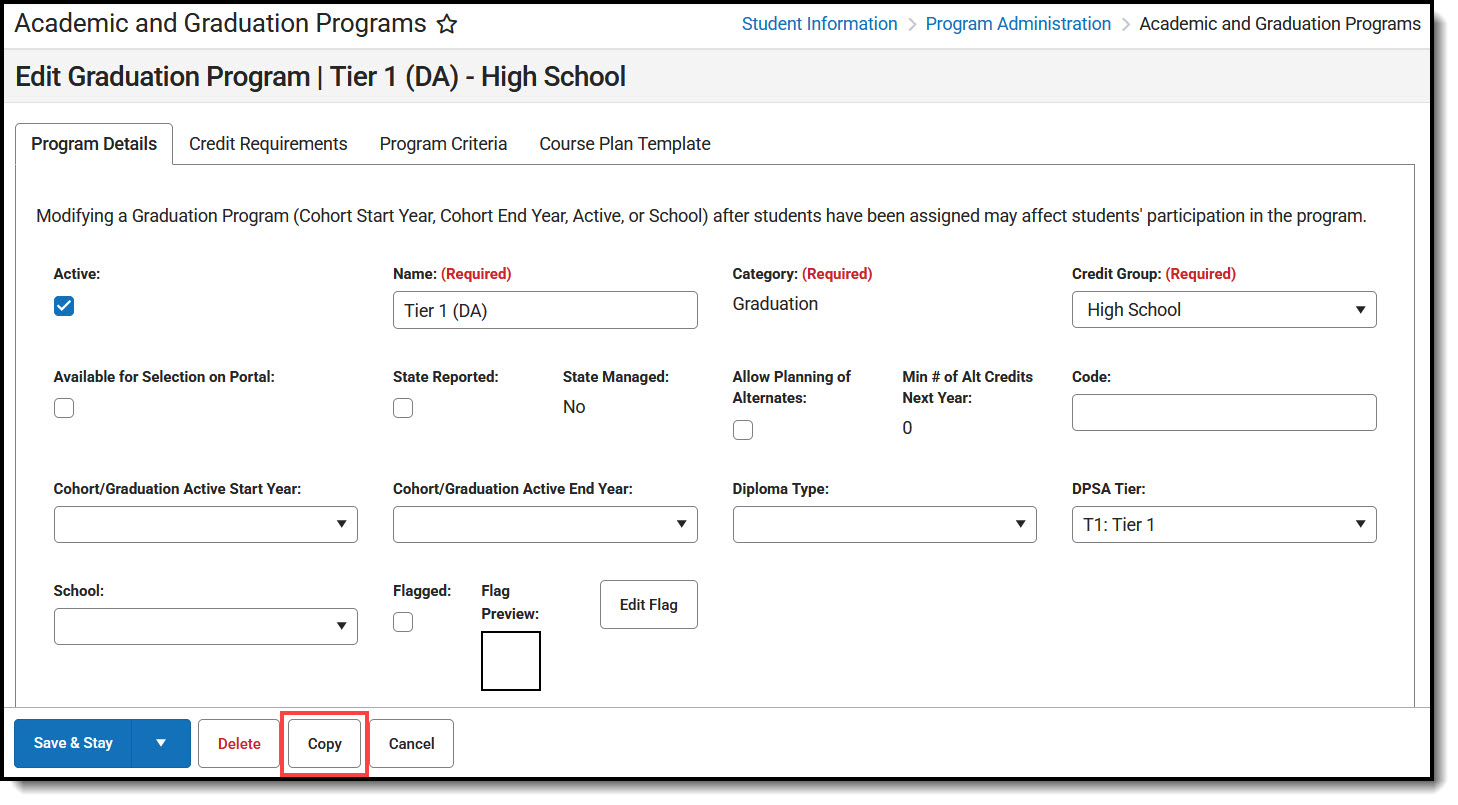Select the Program Details tab
1458x805 pixels.
tap(94, 144)
